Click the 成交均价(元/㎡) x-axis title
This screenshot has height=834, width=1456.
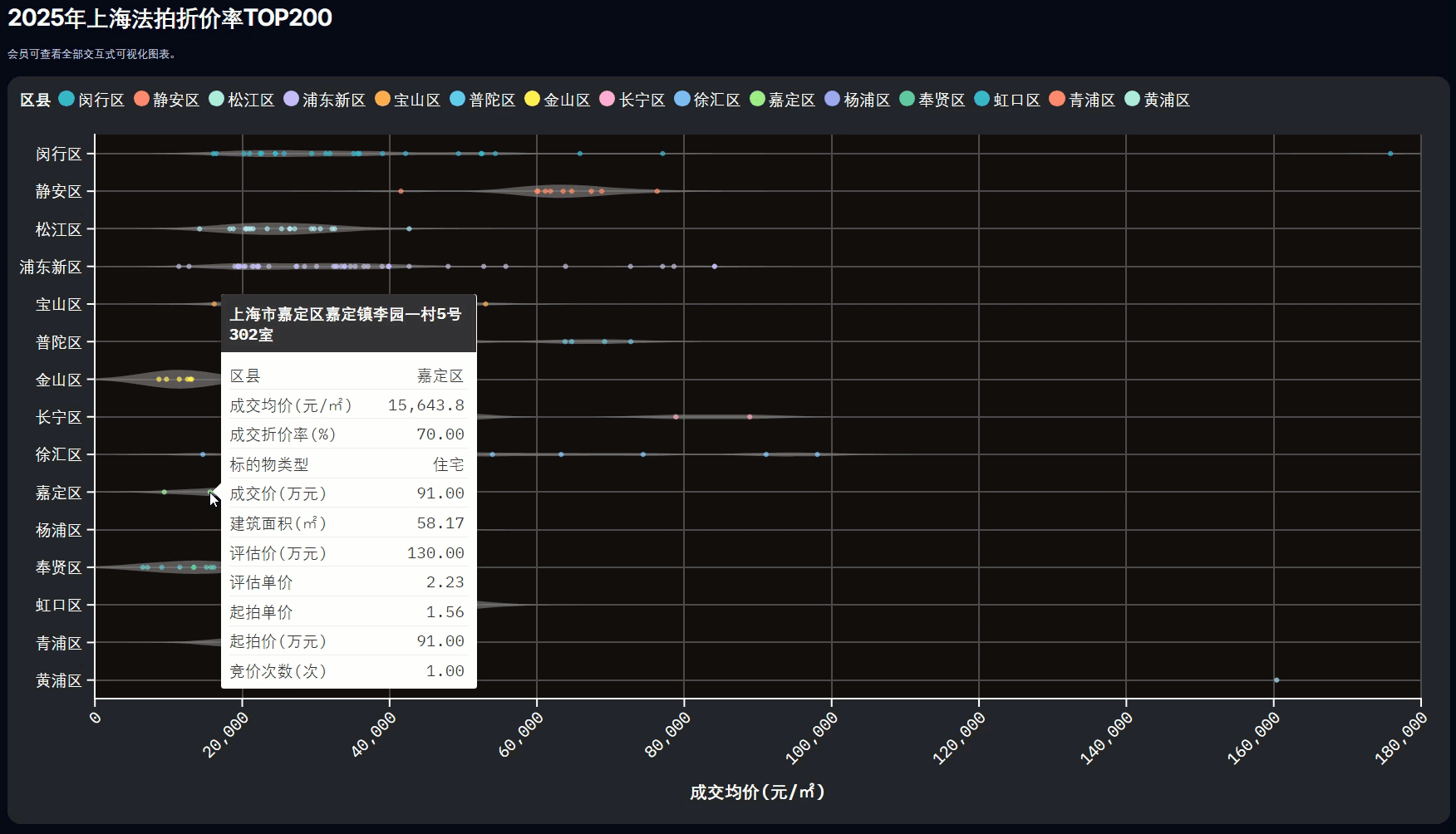[x=757, y=792]
